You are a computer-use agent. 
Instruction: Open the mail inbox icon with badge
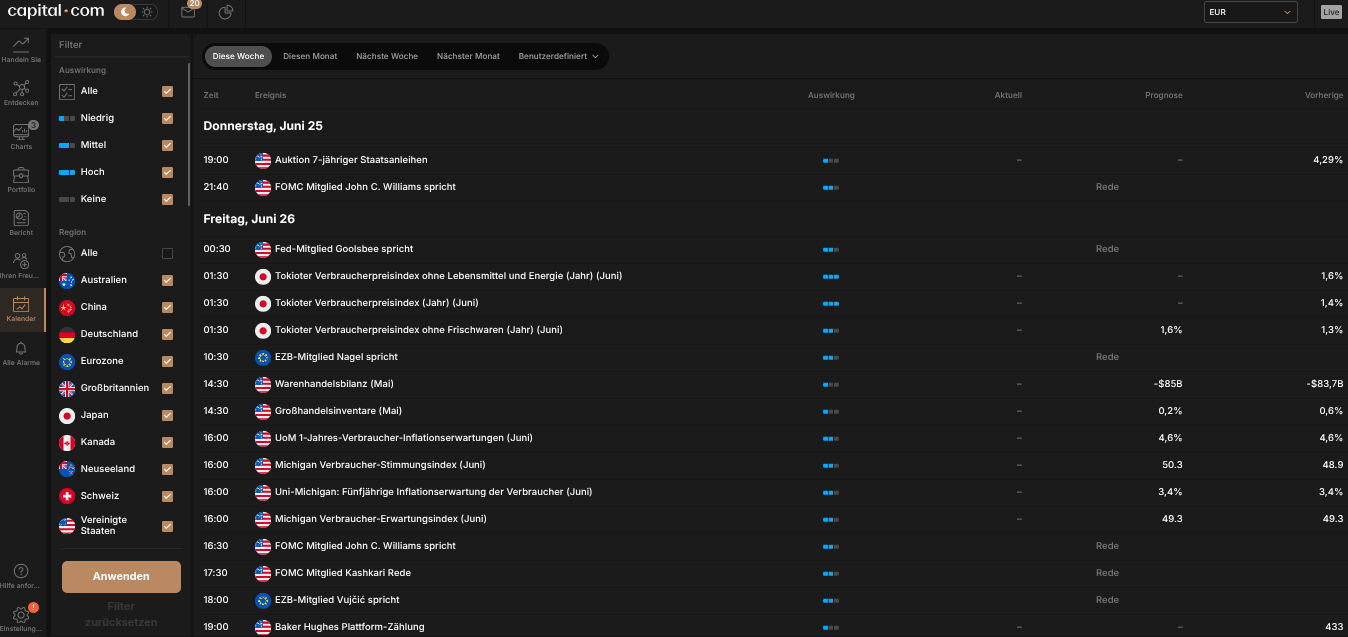(188, 12)
